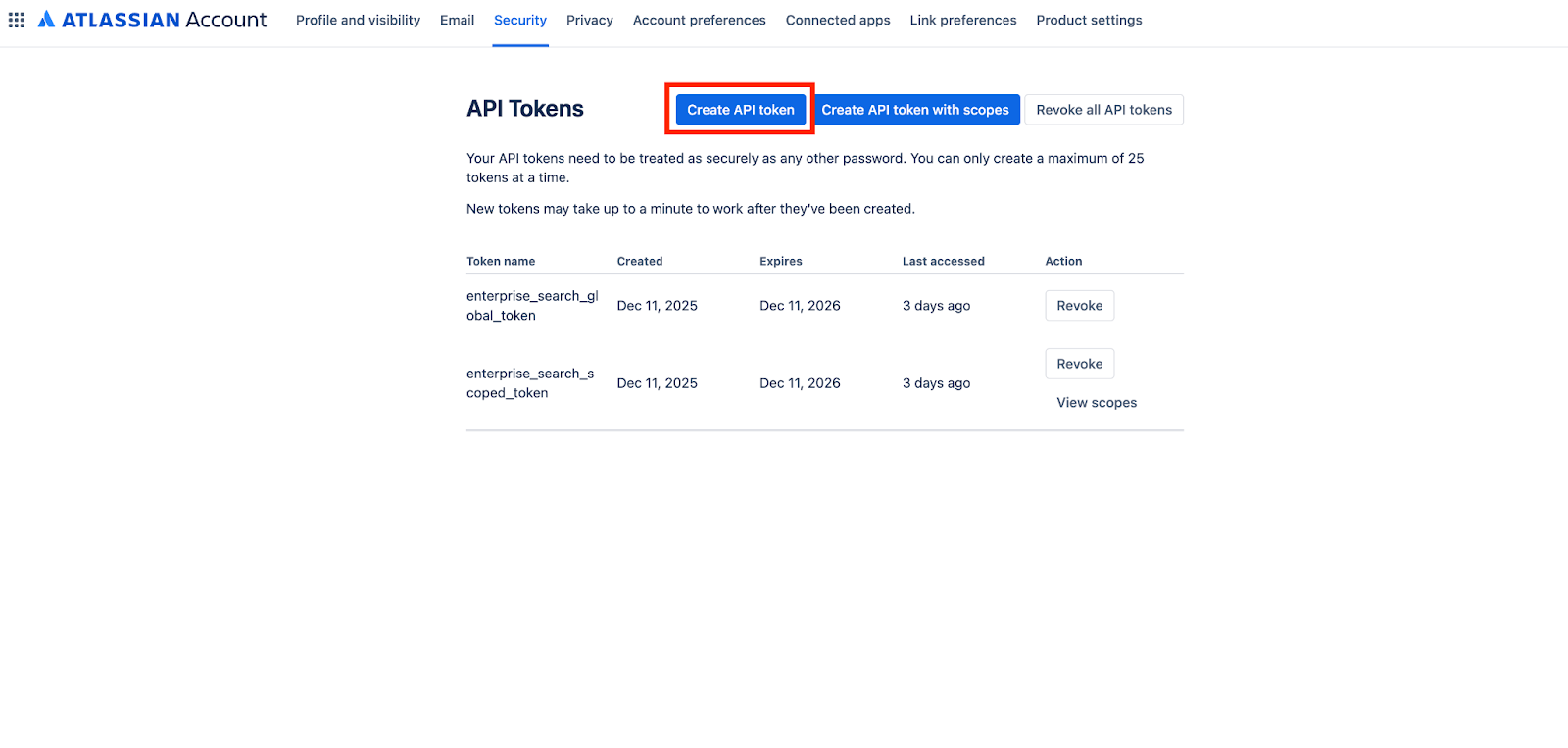The image size is (1568, 748).
Task: Click the Token name column header
Action: click(501, 261)
